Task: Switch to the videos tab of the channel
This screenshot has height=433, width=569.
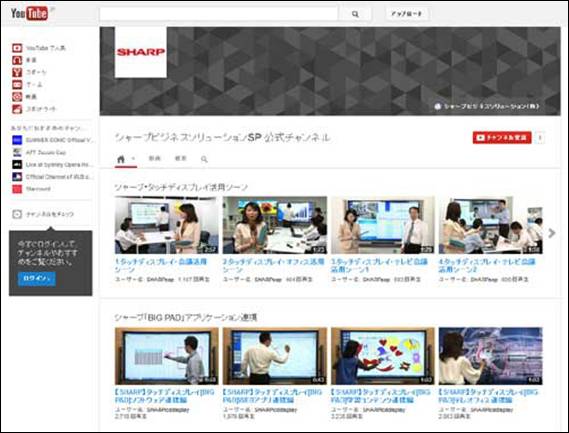Action: (x=155, y=158)
